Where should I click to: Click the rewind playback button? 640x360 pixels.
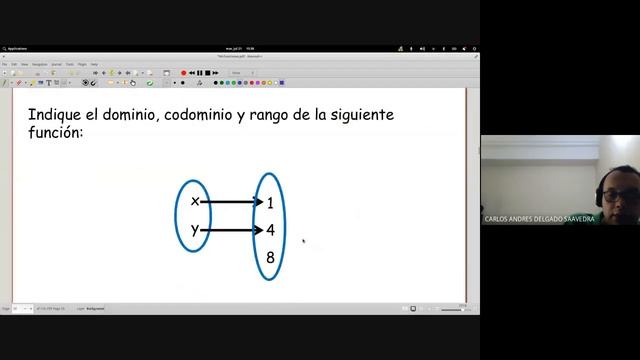pos(192,73)
